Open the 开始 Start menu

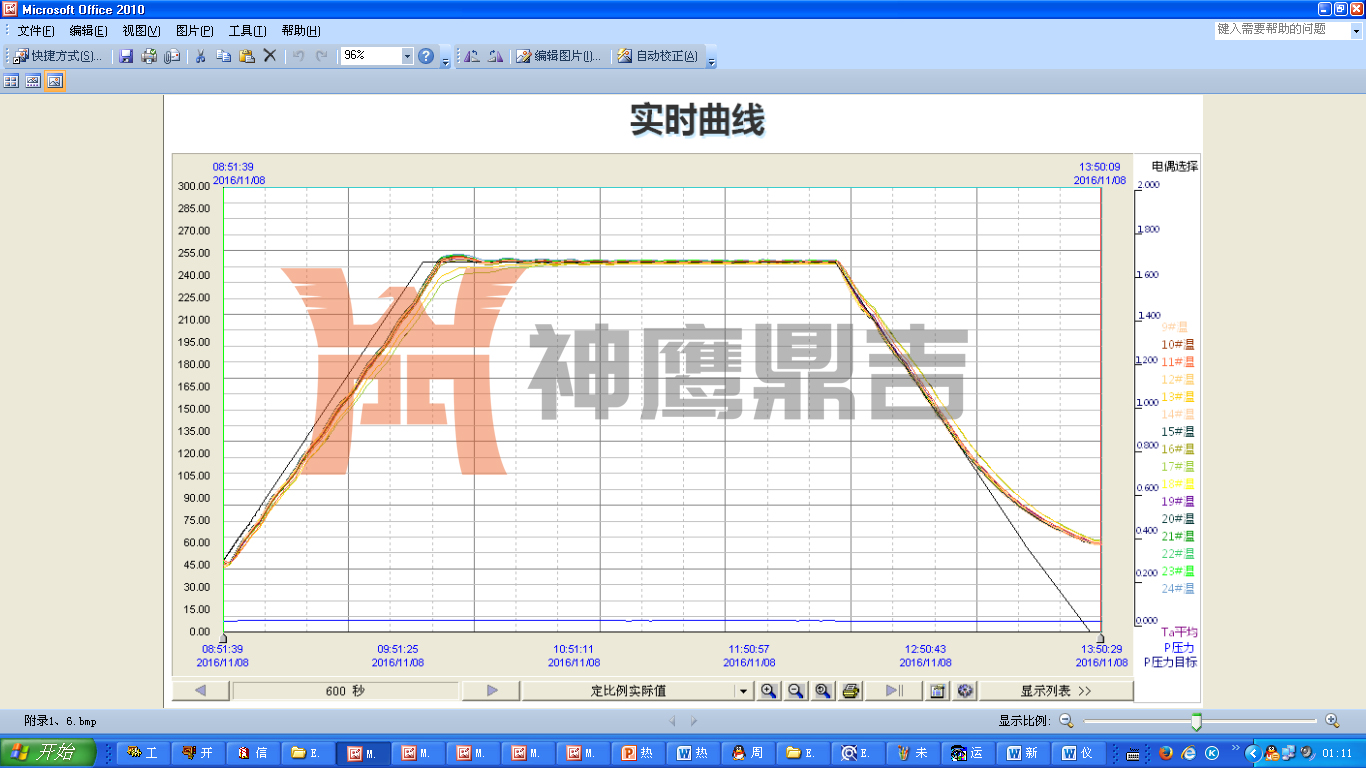pyautogui.click(x=47, y=753)
